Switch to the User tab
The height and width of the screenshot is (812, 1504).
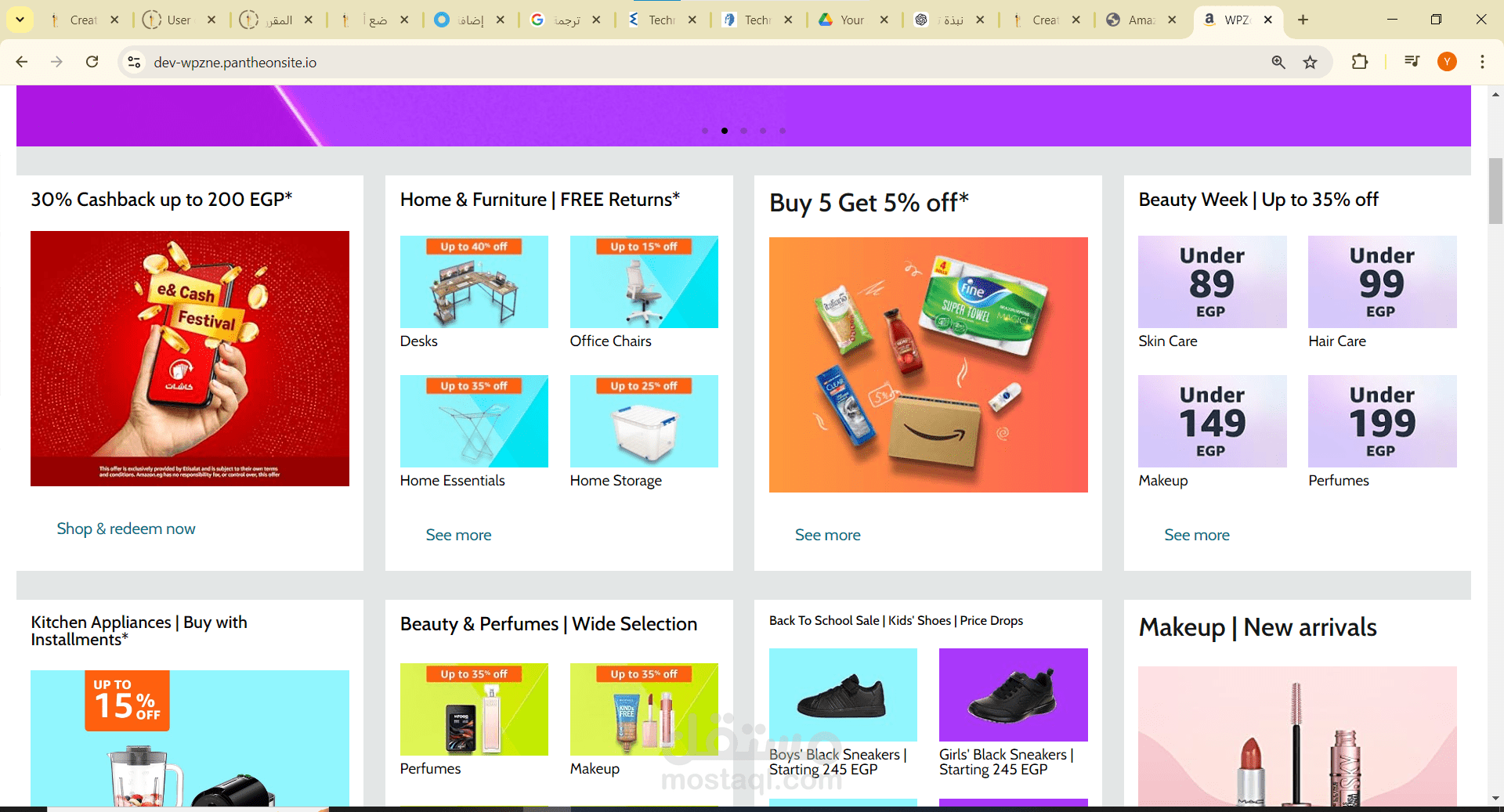coord(180,20)
